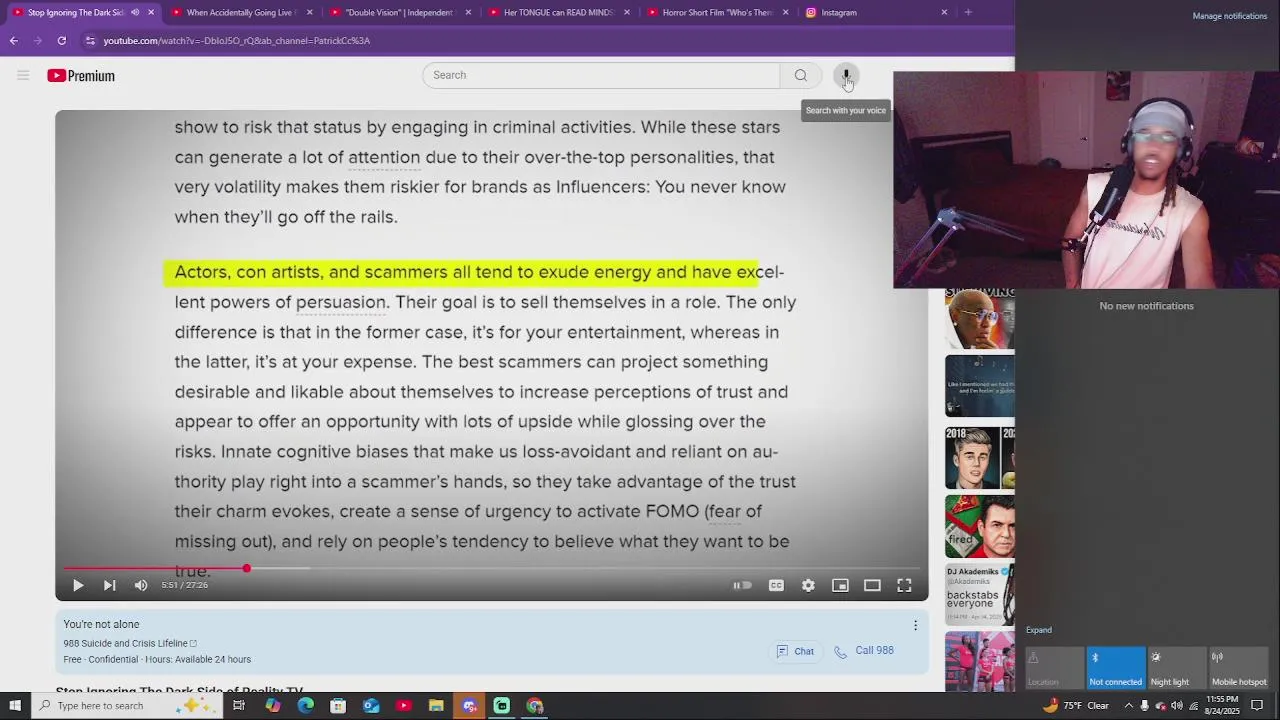Go to YouTube Premium home logo
Image resolution: width=1280 pixels, height=720 pixels.
[81, 76]
